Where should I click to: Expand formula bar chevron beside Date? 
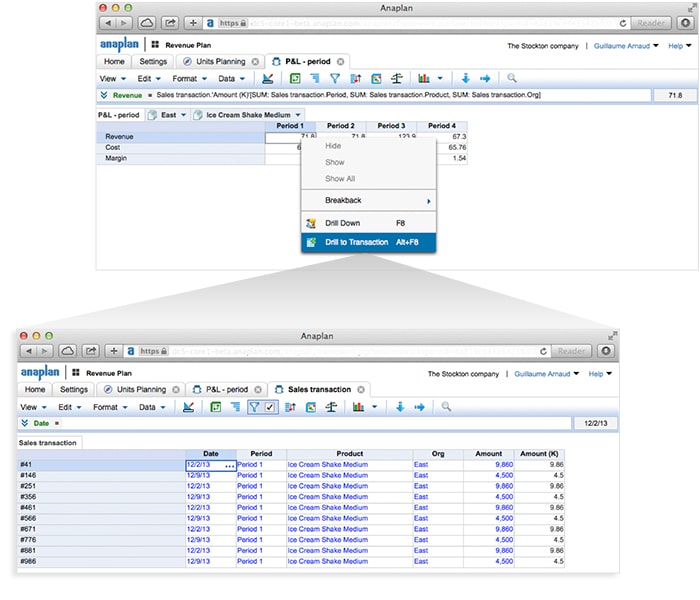(x=25, y=423)
